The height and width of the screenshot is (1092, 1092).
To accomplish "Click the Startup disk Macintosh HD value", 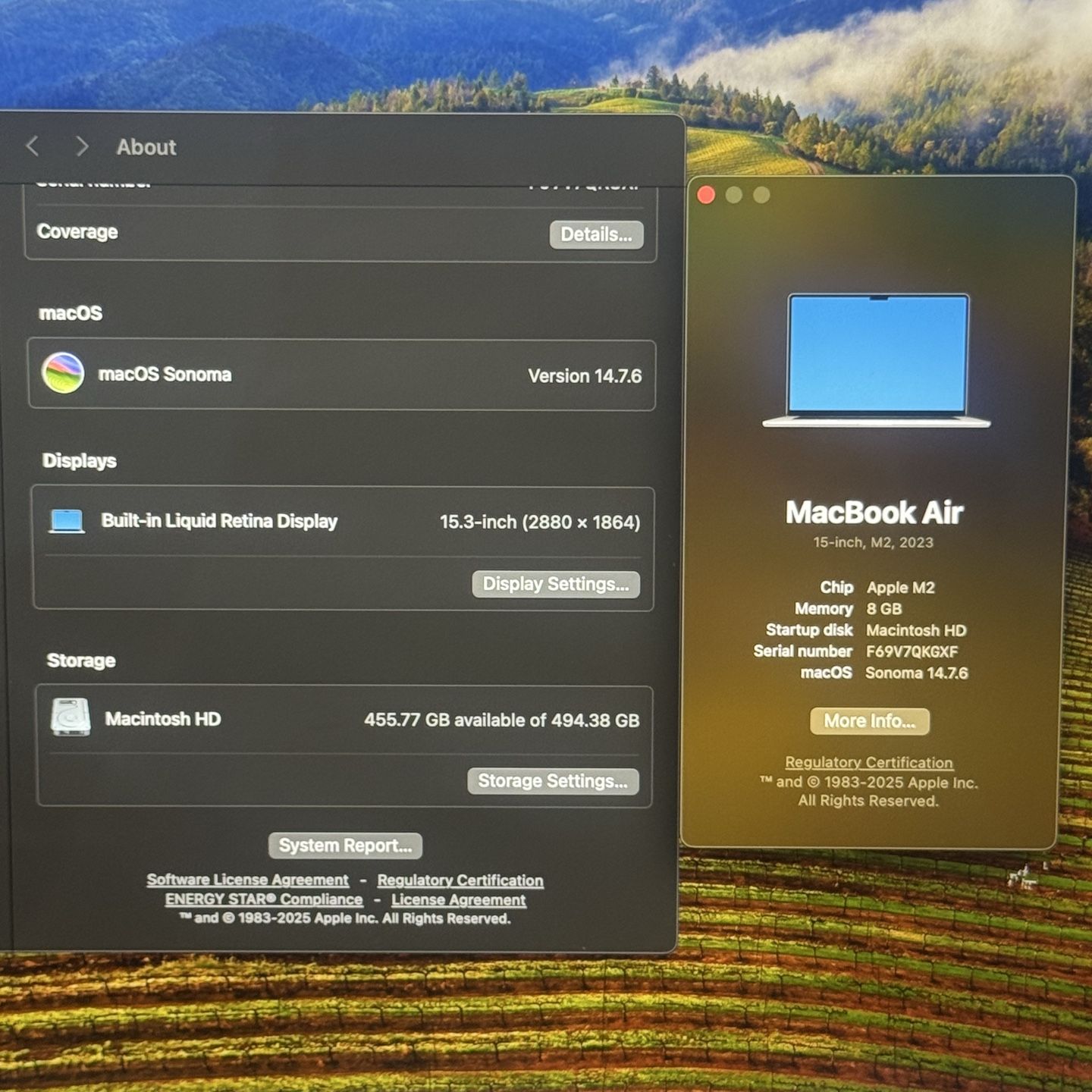I will [x=916, y=630].
